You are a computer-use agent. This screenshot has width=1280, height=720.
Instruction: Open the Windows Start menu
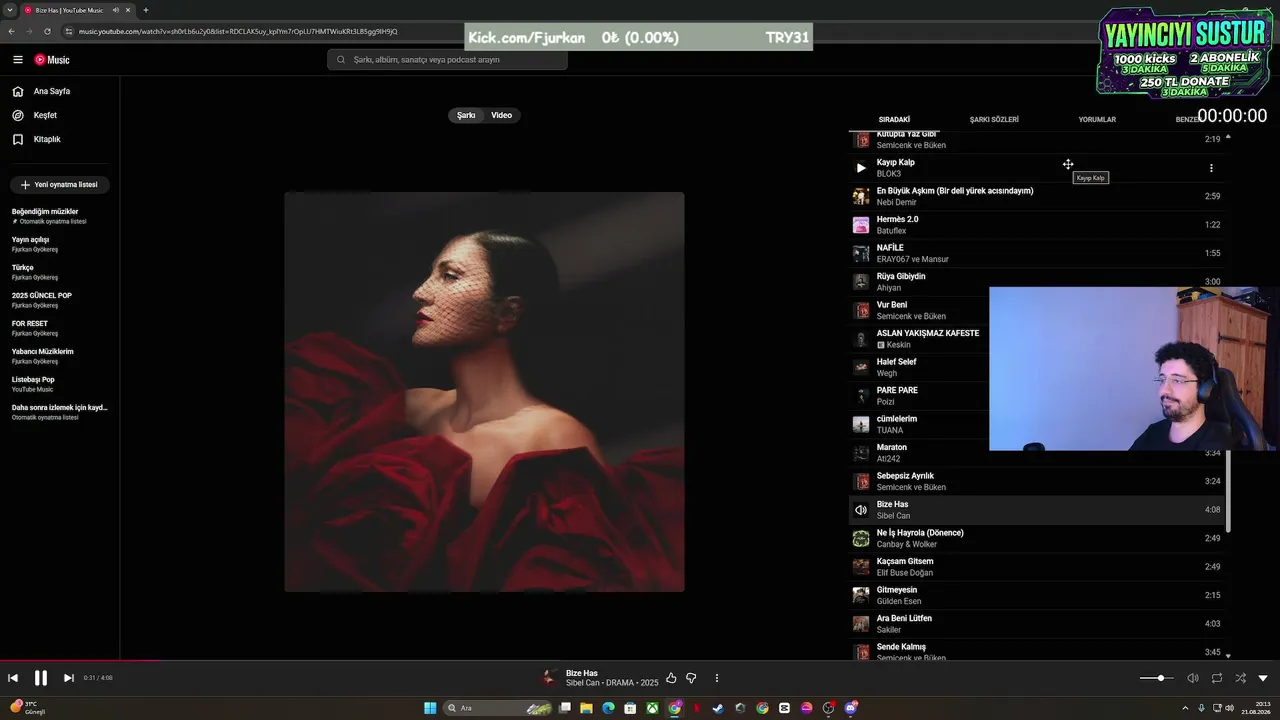point(430,708)
